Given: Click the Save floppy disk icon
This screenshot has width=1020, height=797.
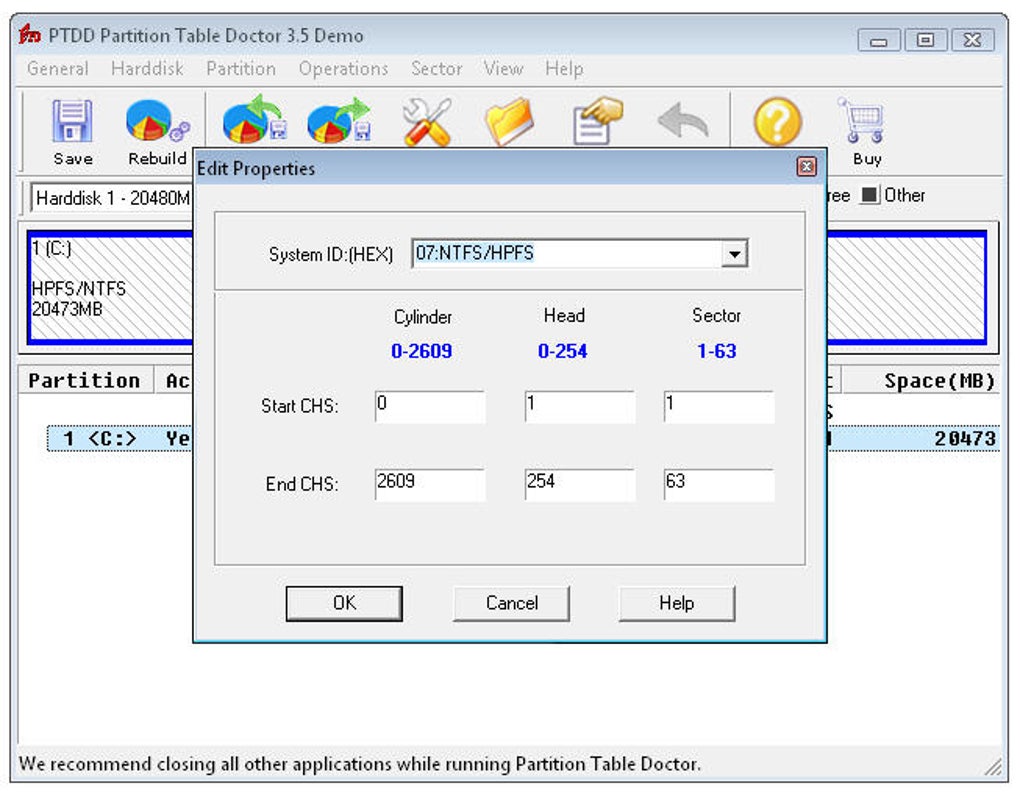Looking at the screenshot, I should tap(72, 121).
